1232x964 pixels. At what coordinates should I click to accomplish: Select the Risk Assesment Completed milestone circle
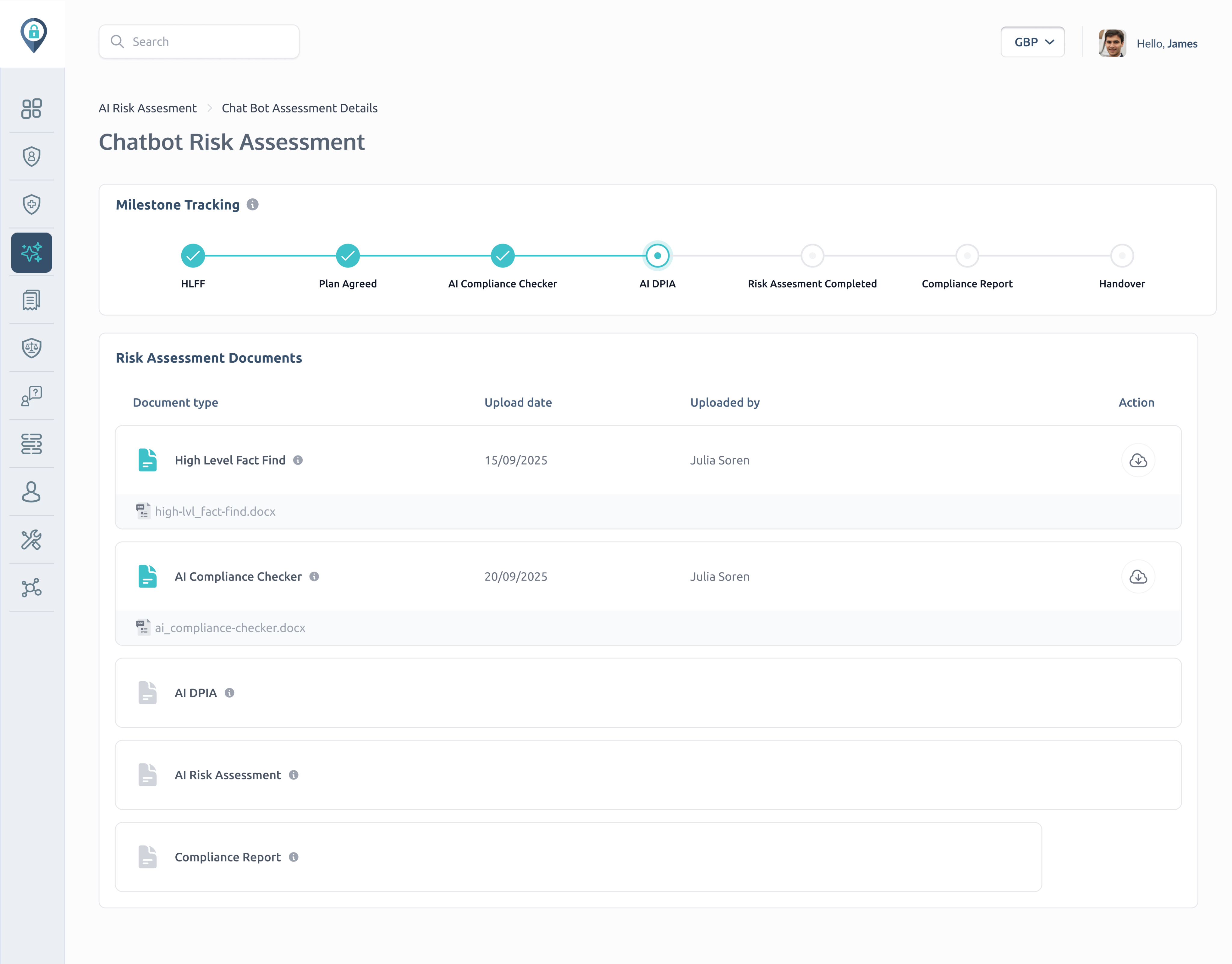click(812, 256)
